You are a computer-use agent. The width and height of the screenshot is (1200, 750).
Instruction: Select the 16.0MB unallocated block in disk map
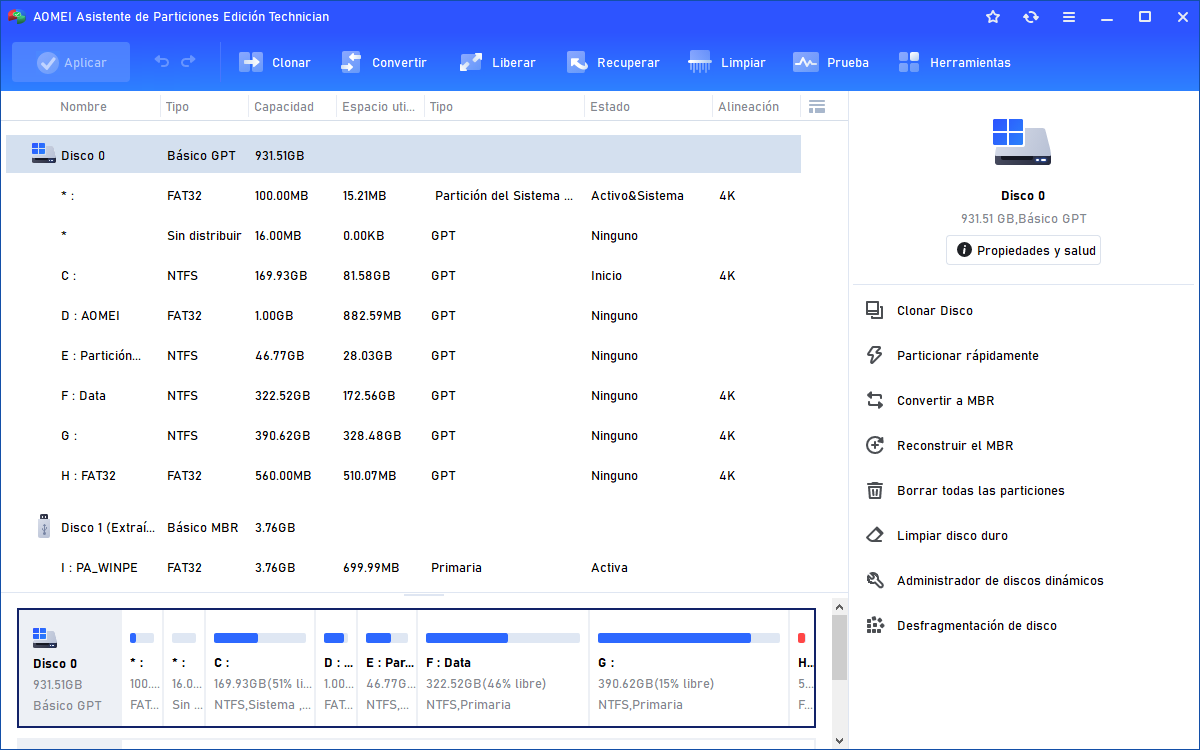(x=184, y=668)
